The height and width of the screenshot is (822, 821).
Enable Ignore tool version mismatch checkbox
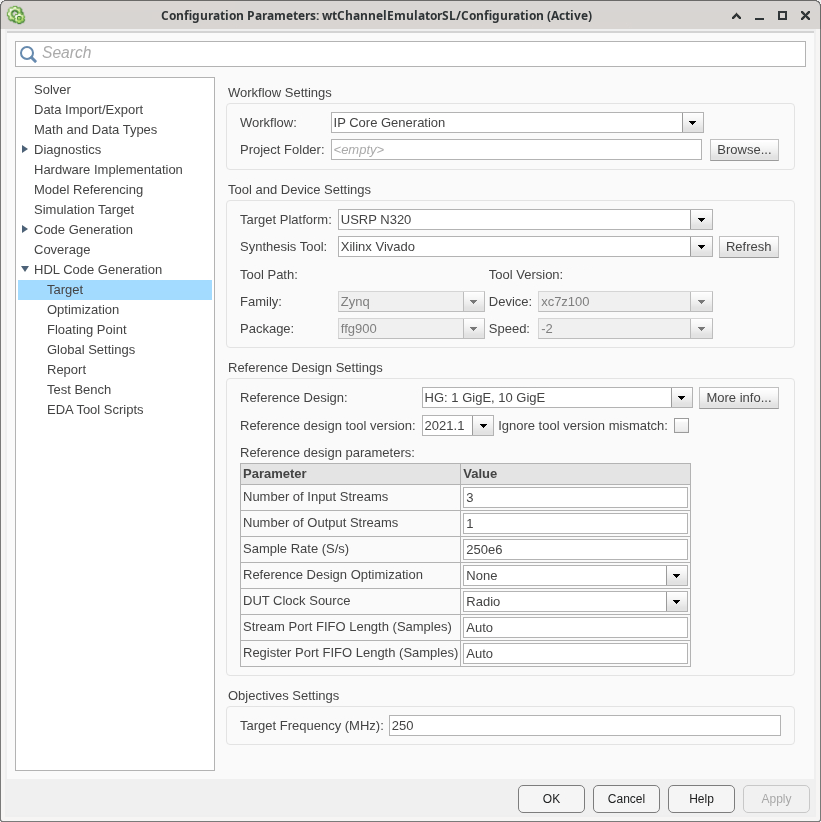point(681,426)
